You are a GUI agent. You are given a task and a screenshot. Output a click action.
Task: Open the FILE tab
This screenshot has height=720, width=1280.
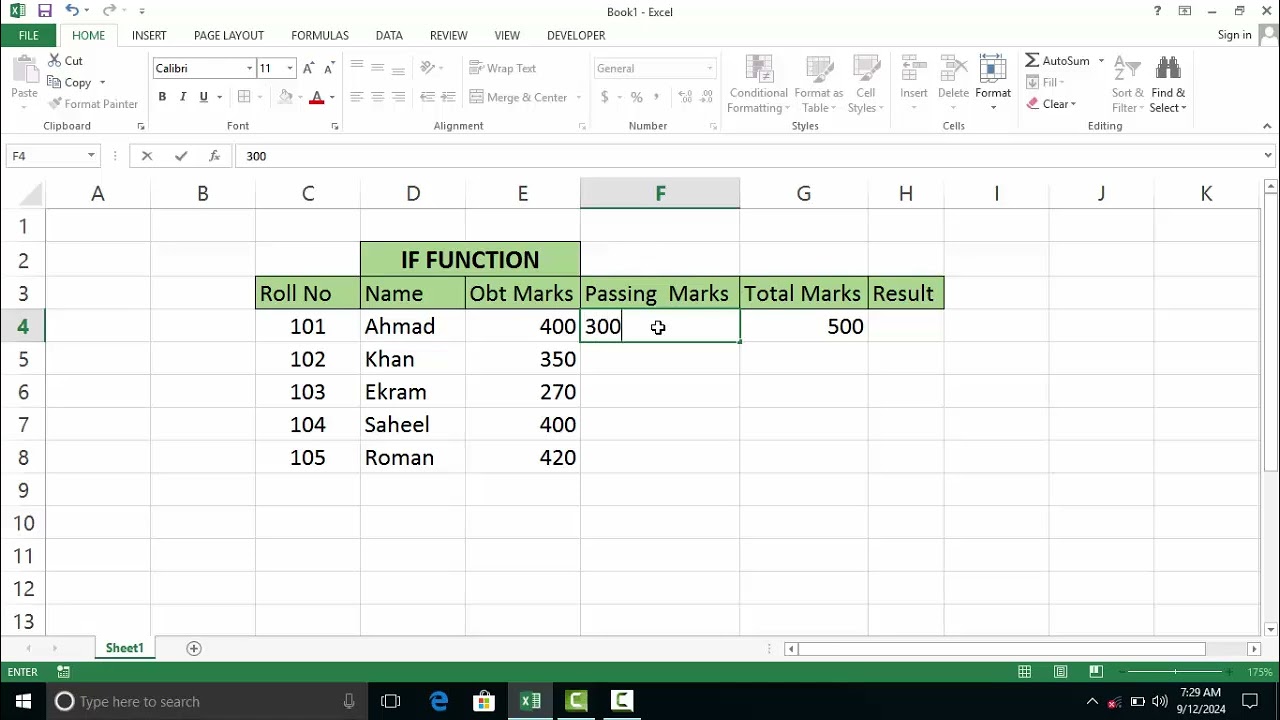point(28,35)
